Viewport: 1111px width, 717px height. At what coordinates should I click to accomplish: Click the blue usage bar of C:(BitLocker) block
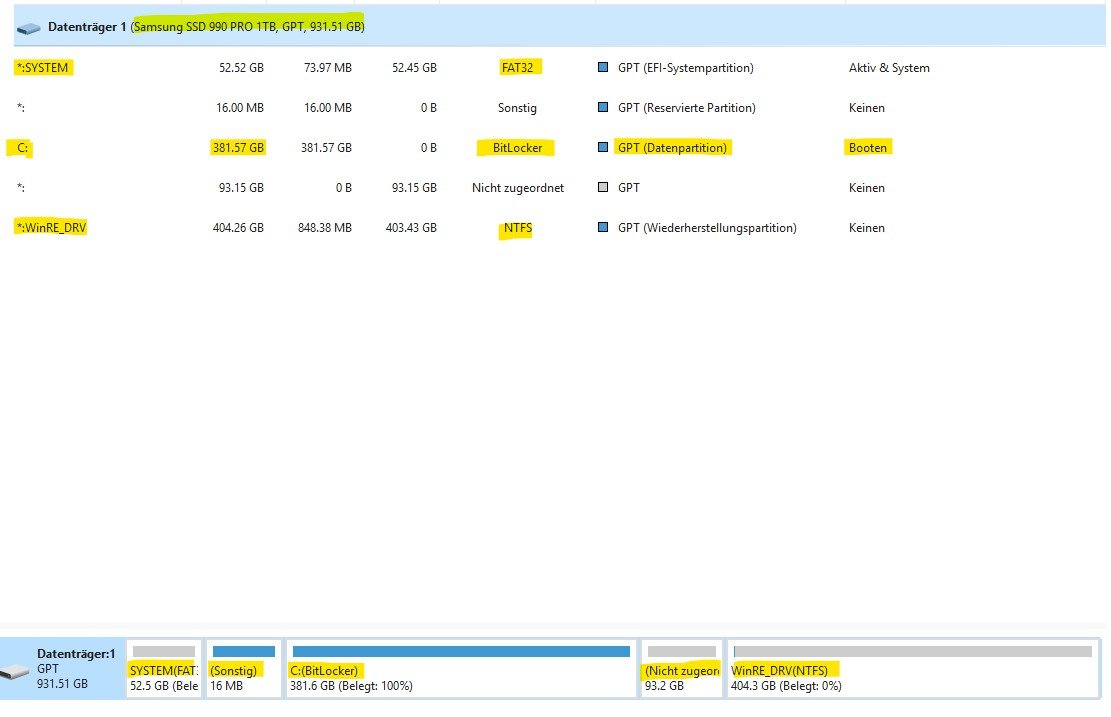tap(461, 651)
